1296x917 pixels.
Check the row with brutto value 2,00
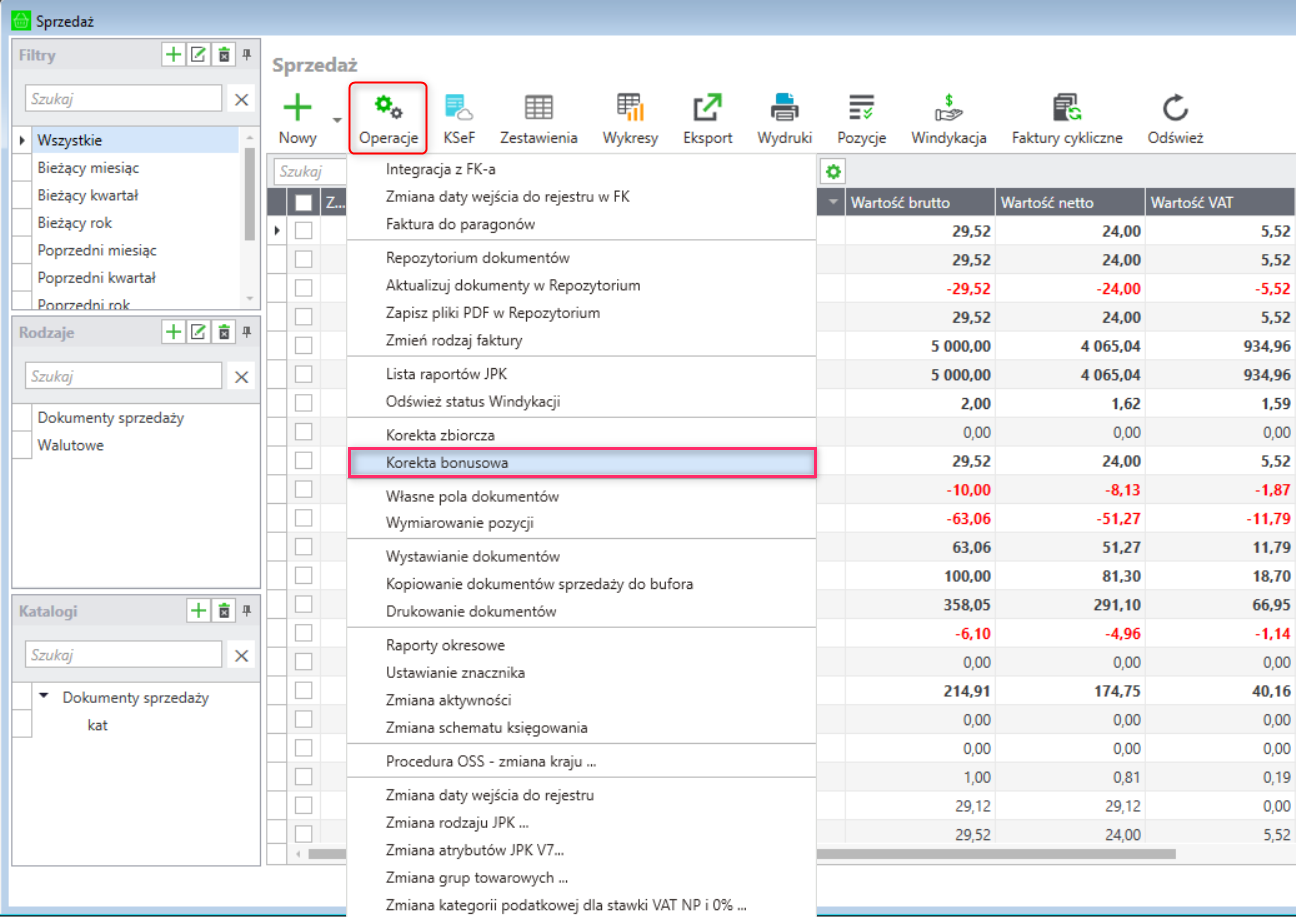304,405
